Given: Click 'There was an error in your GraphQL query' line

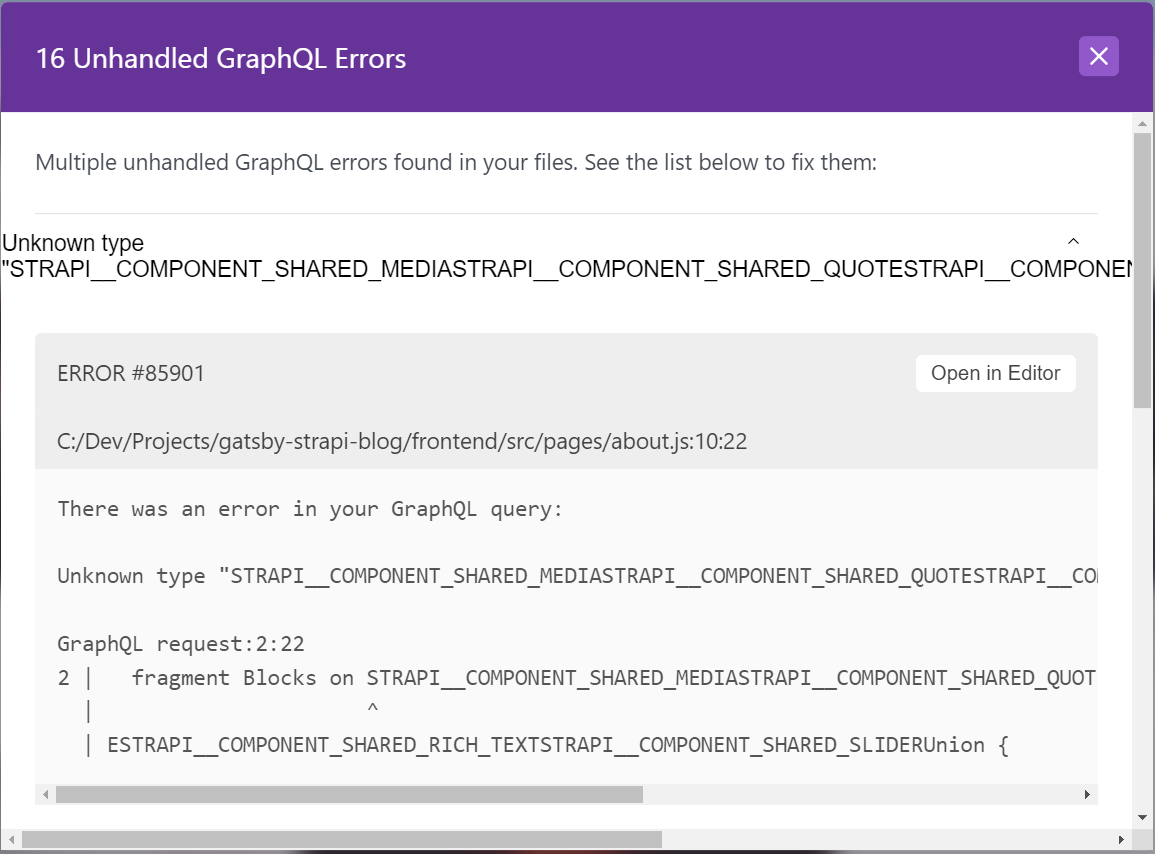Looking at the screenshot, I should (310, 509).
